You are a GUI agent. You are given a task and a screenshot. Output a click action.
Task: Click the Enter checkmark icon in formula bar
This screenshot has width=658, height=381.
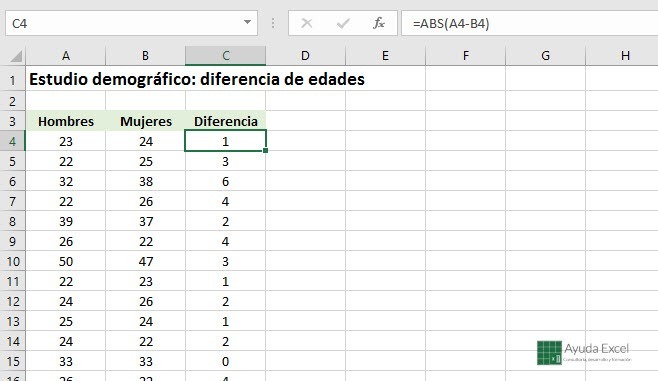[343, 23]
